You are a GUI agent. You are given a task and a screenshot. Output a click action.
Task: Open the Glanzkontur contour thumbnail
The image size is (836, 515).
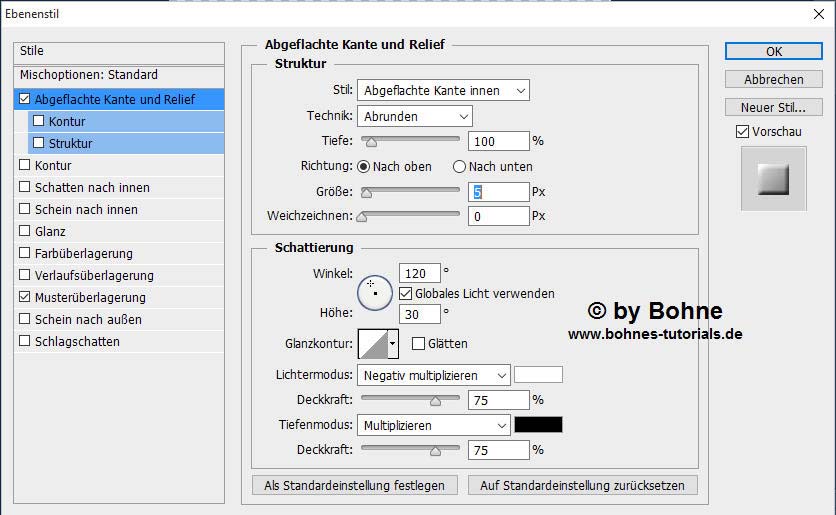372,344
